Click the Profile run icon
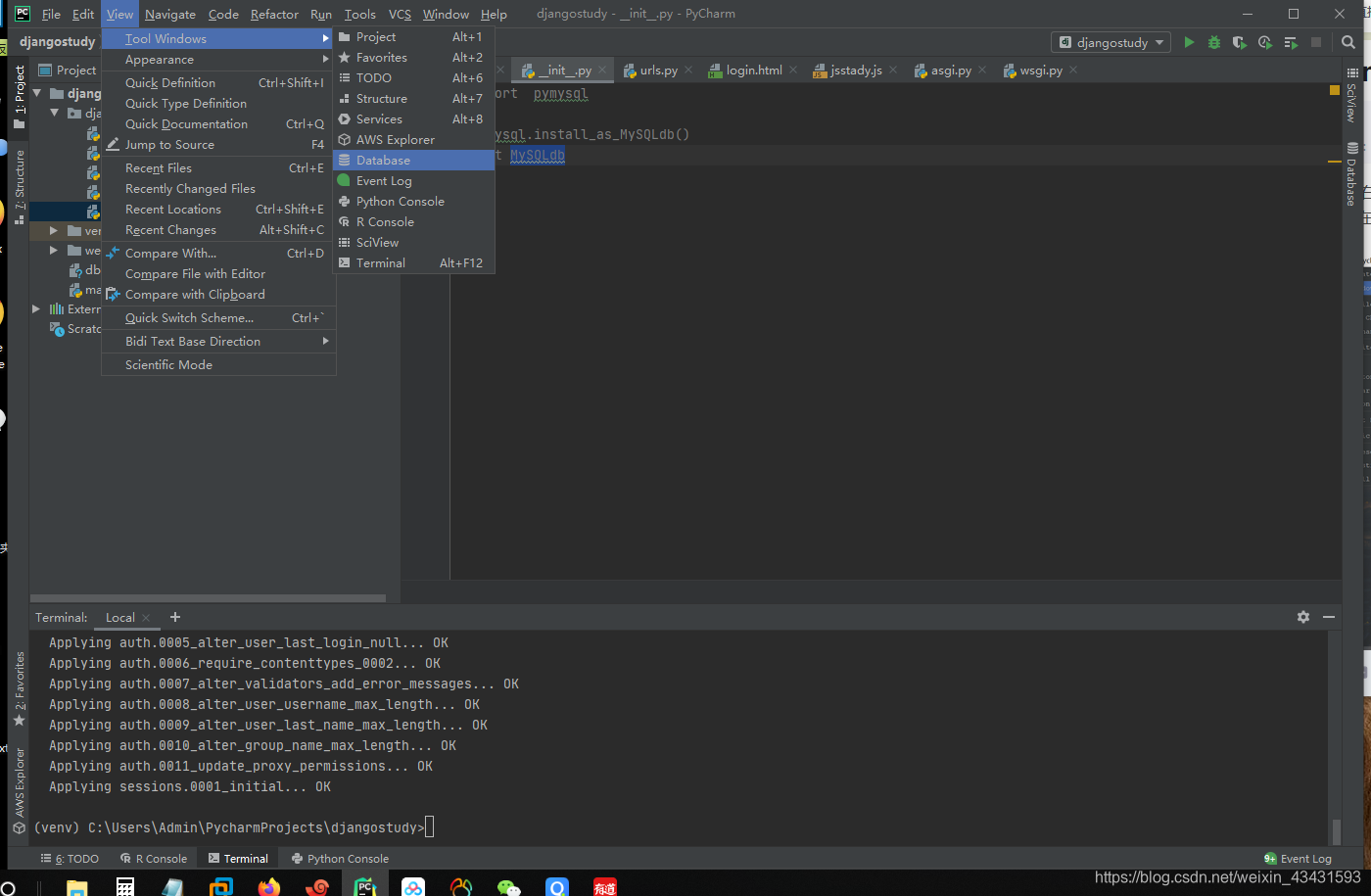This screenshot has width=1371, height=896. (x=1265, y=42)
